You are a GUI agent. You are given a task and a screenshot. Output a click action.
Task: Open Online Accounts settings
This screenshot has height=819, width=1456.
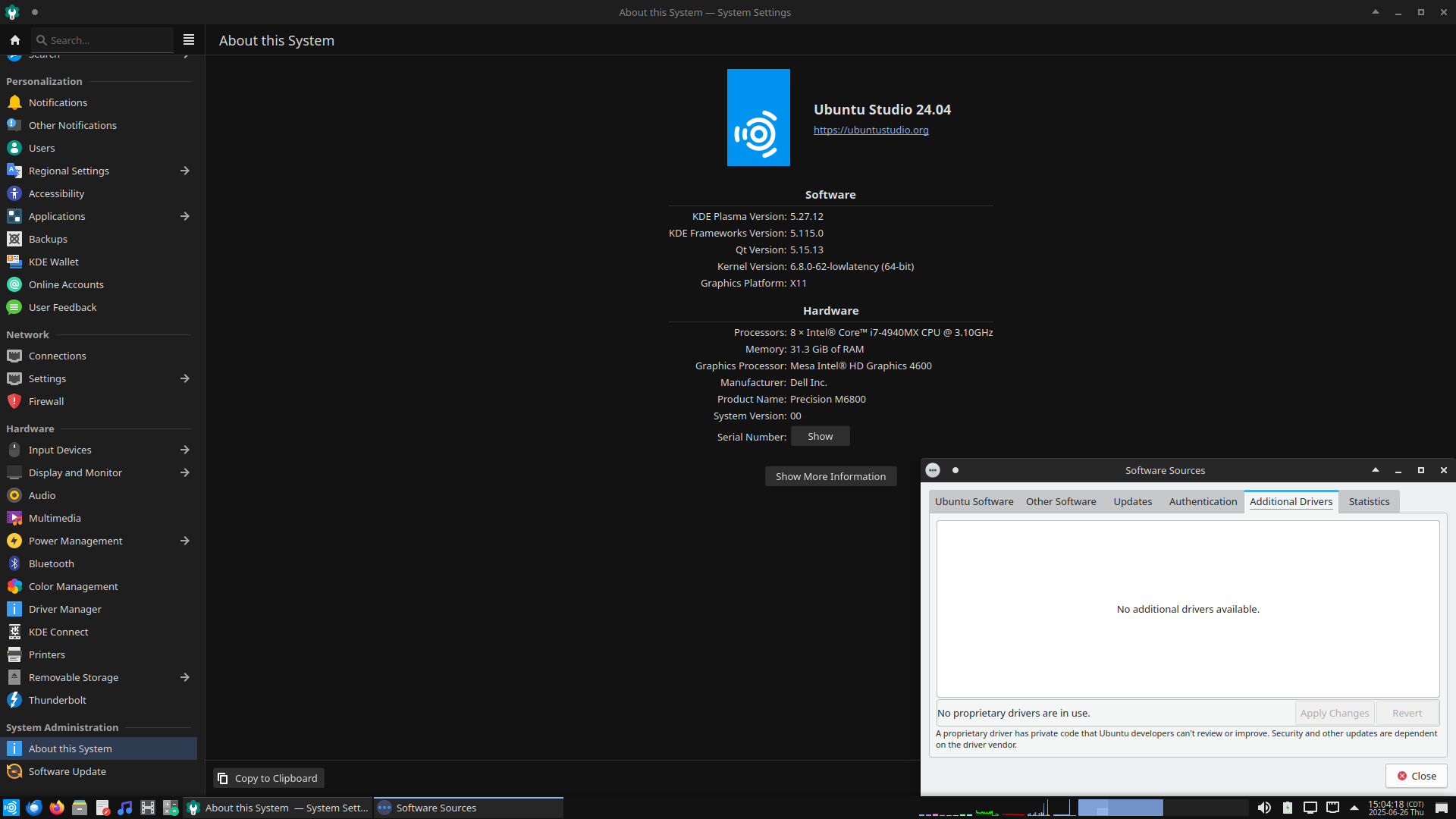pyautogui.click(x=99, y=284)
